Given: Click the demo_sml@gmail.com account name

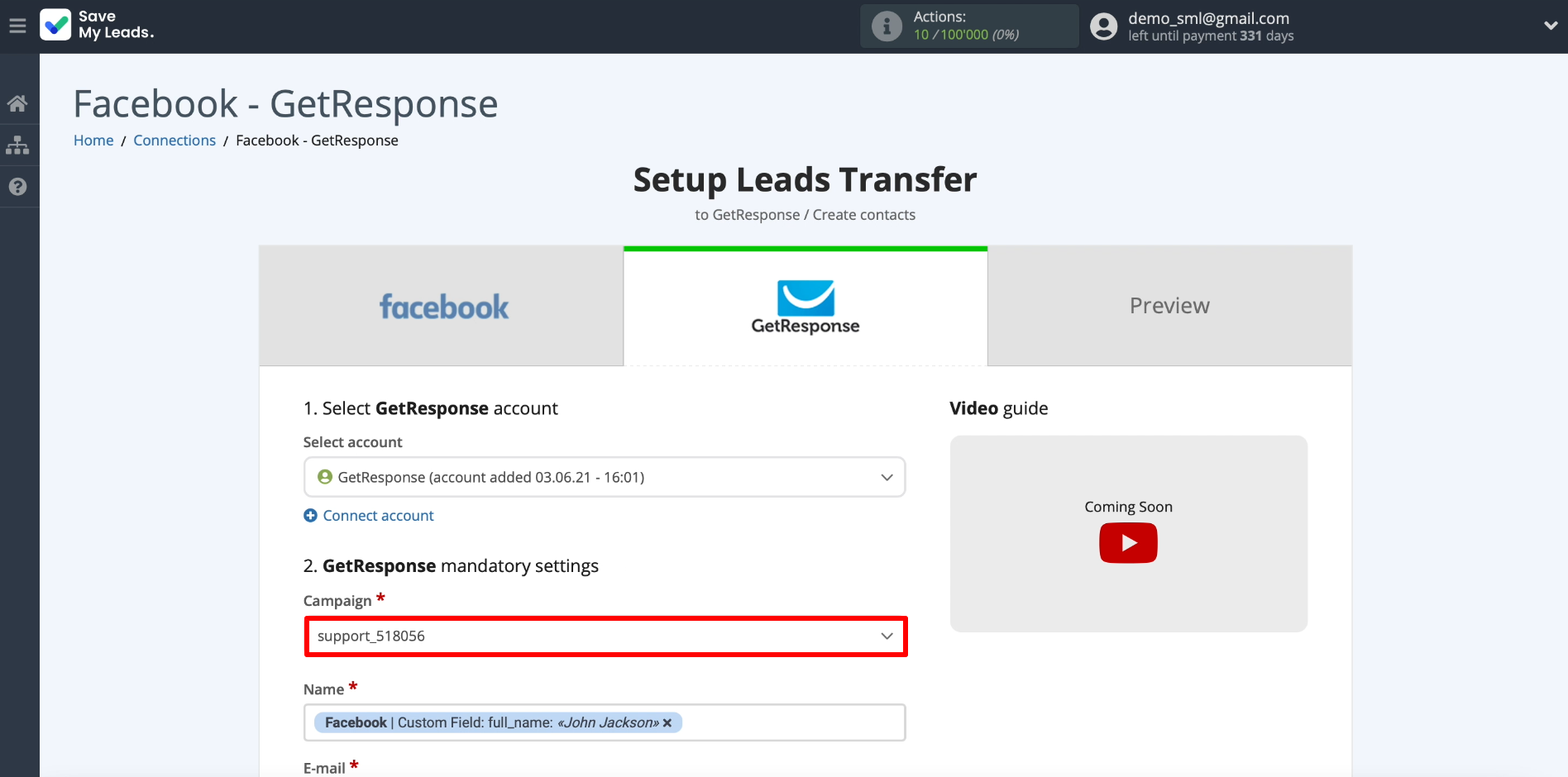Looking at the screenshot, I should tap(1208, 18).
